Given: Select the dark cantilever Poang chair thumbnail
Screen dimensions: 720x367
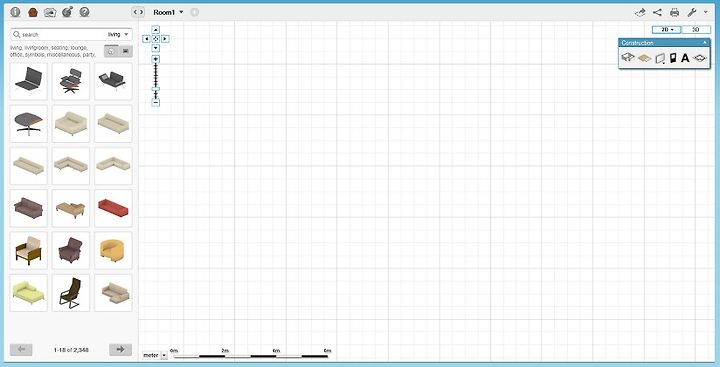Looking at the screenshot, I should pyautogui.click(x=71, y=293).
